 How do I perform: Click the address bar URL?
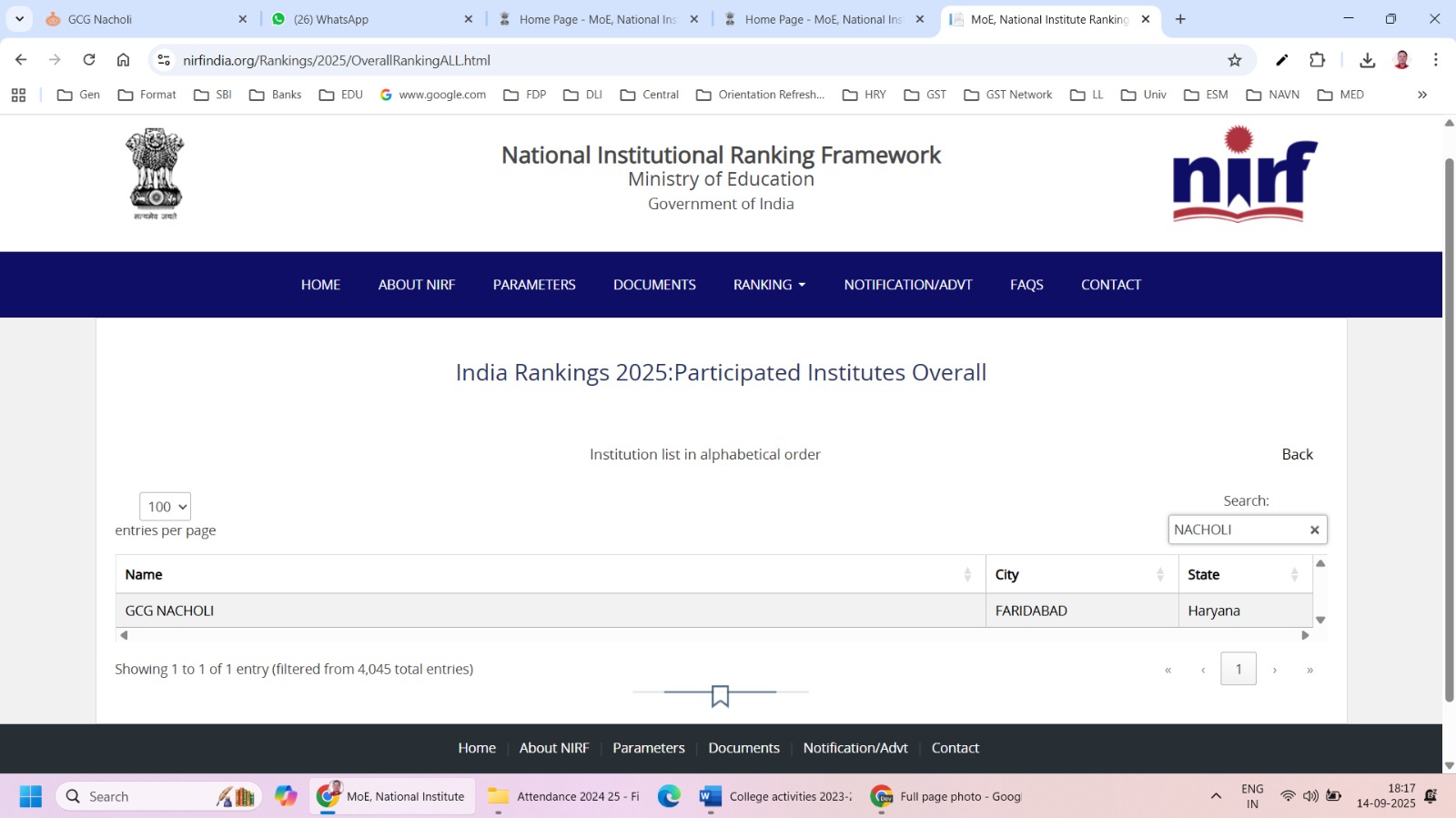coord(337,60)
